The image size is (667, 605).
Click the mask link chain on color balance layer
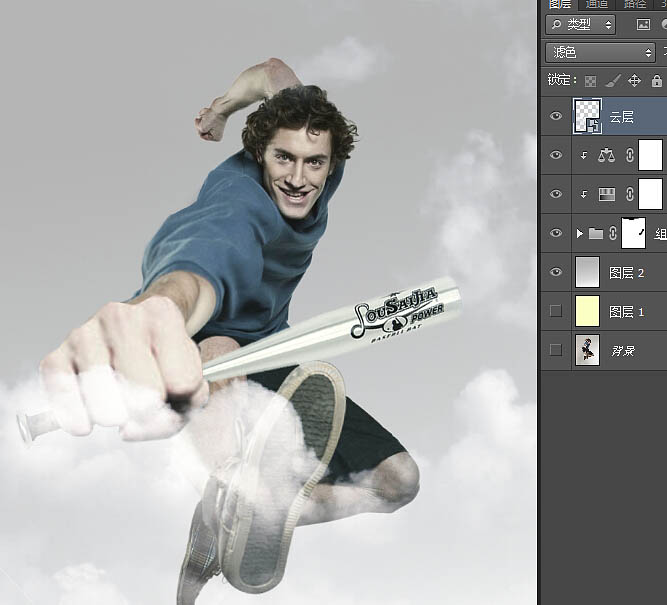click(x=630, y=155)
